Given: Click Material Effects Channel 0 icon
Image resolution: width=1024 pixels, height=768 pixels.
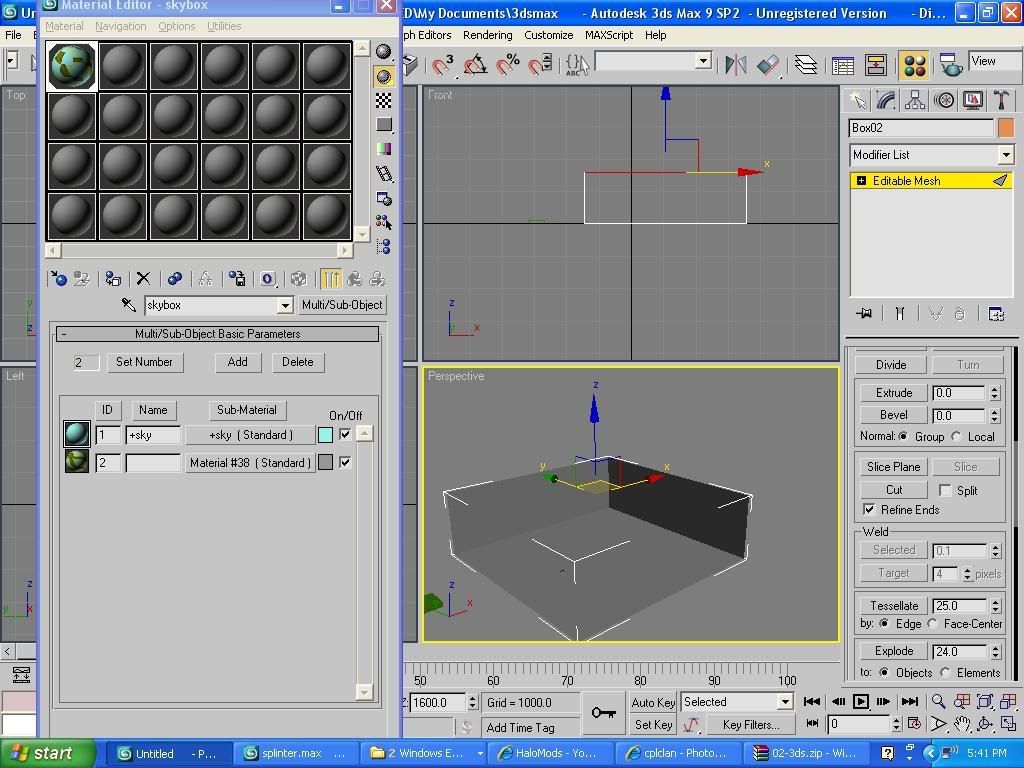Looking at the screenshot, I should click(x=268, y=279).
